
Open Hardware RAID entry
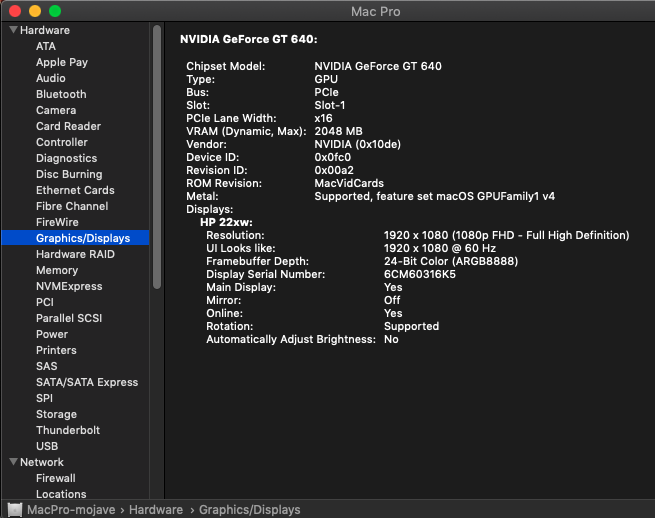pyautogui.click(x=75, y=254)
